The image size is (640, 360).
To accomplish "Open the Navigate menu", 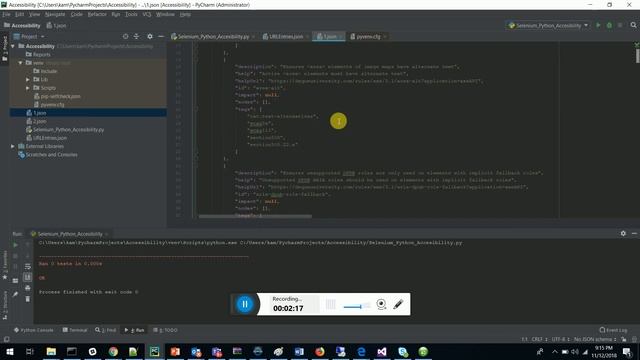I will point(55,14).
